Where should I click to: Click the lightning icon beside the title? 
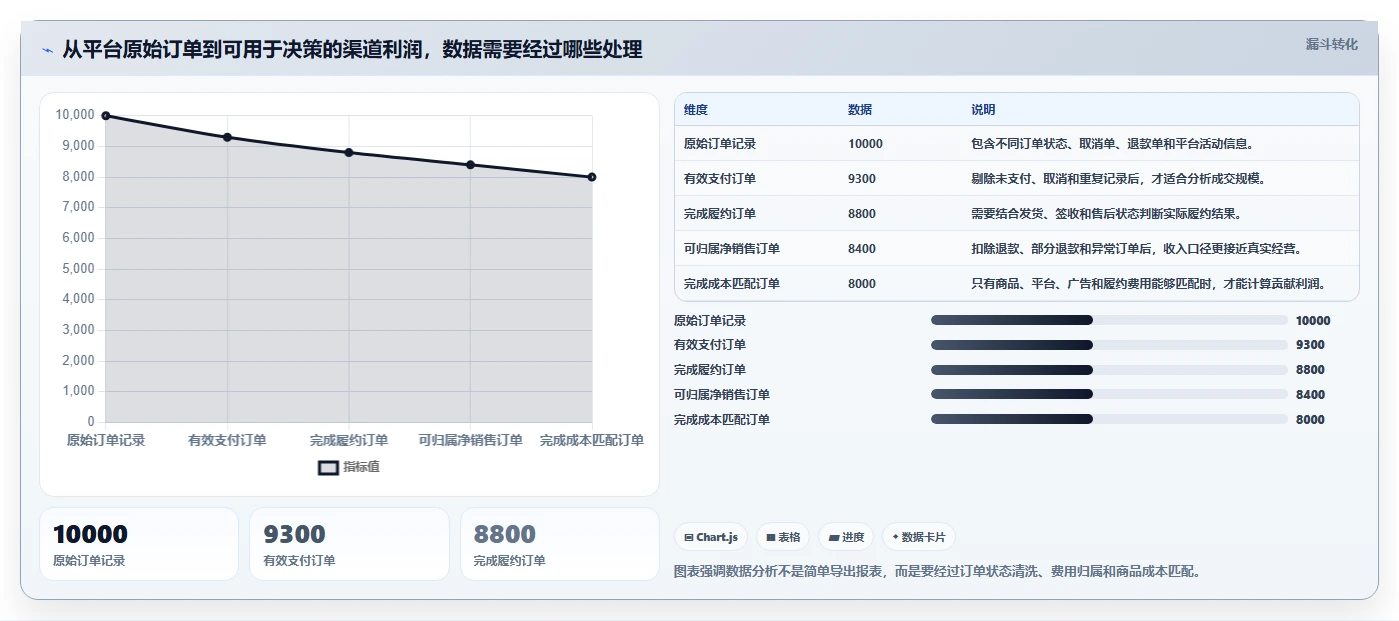pyautogui.click(x=47, y=50)
